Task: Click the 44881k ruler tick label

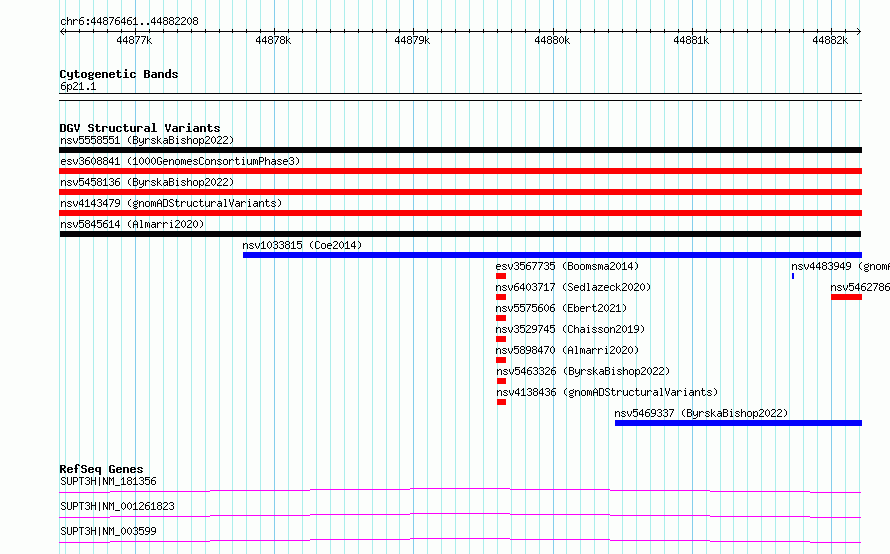Action: (x=691, y=40)
